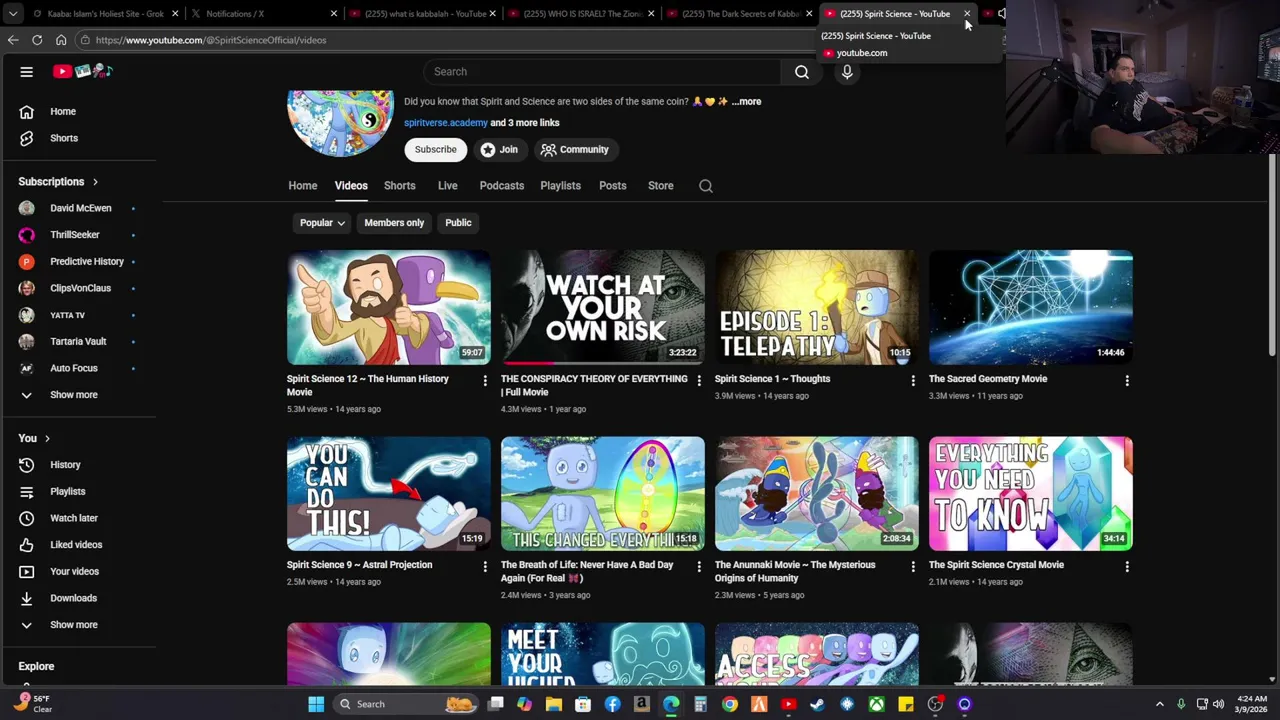
Task: Switch to the Podcasts tab
Action: click(501, 186)
